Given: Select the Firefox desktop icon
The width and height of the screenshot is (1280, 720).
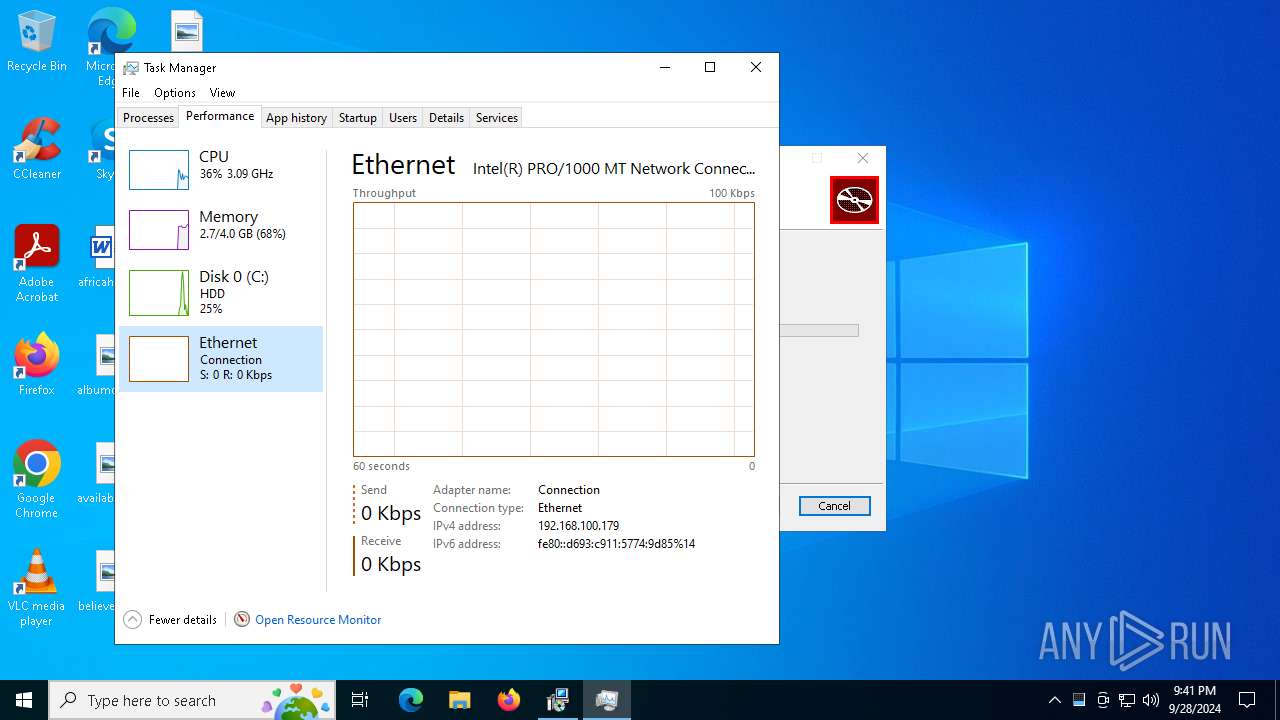Looking at the screenshot, I should pyautogui.click(x=37, y=364).
